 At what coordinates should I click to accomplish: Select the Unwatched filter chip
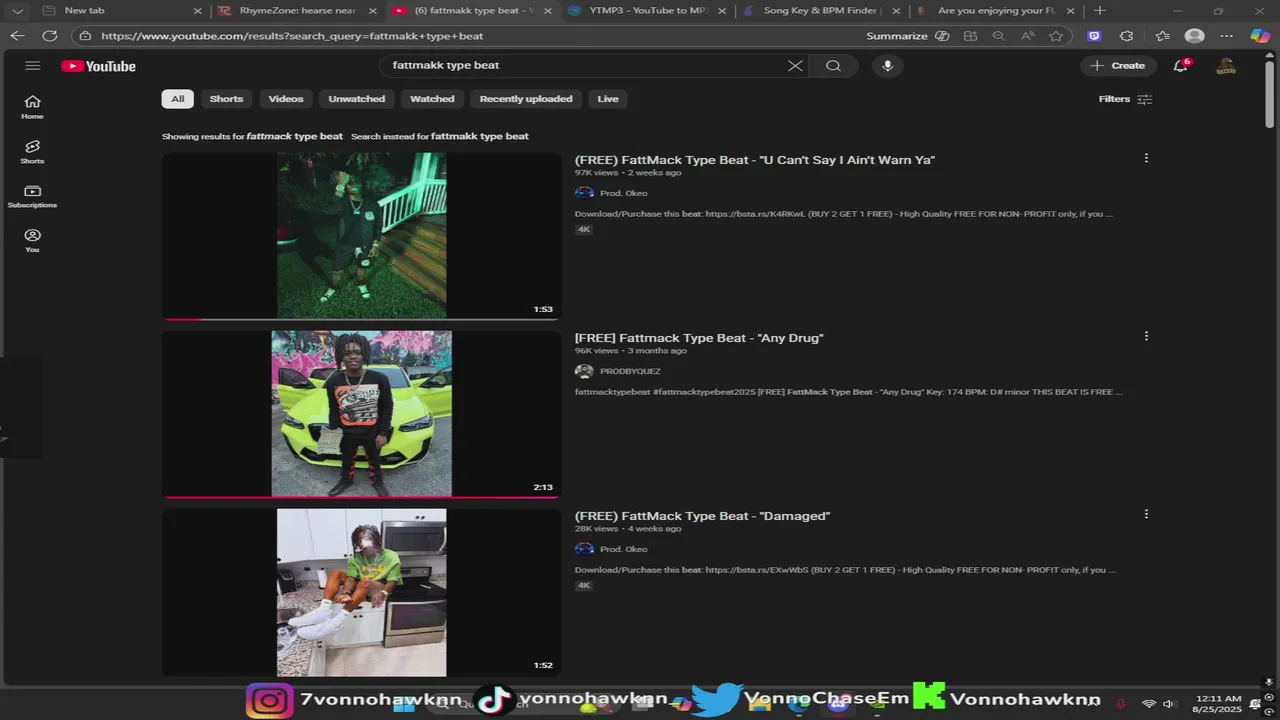point(356,99)
